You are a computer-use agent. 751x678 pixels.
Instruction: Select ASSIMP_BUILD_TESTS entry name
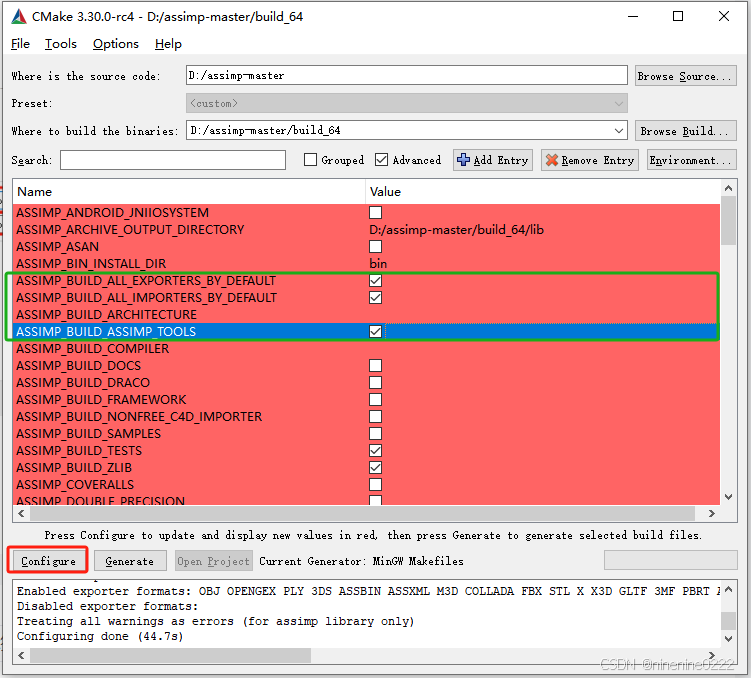coord(79,451)
